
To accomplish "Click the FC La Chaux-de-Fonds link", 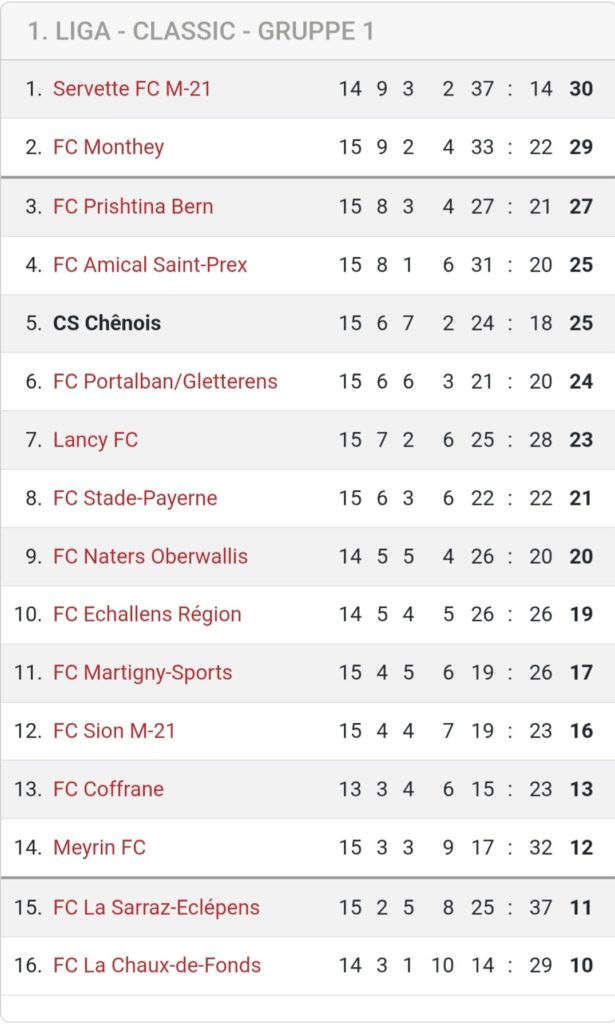I will (x=156, y=965).
